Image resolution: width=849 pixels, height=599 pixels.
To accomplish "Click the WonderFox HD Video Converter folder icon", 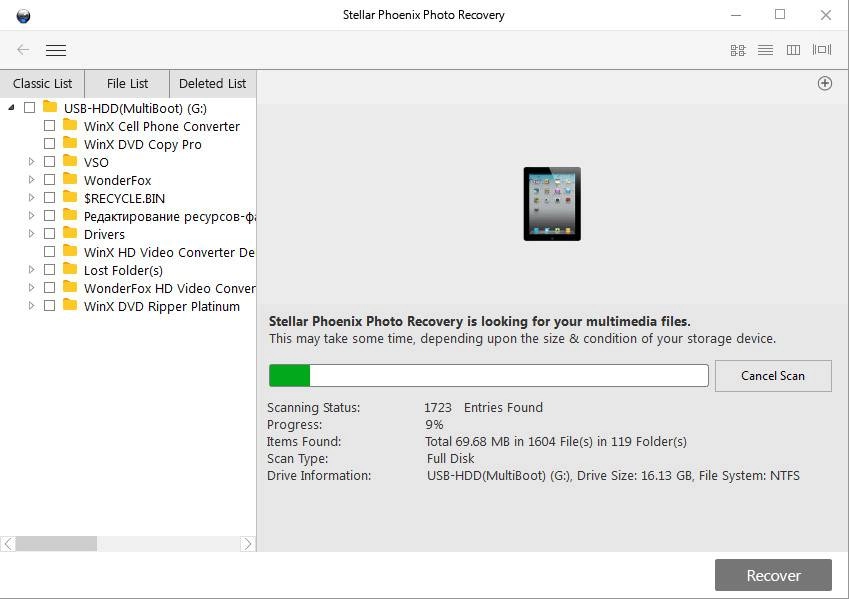I will click(70, 287).
